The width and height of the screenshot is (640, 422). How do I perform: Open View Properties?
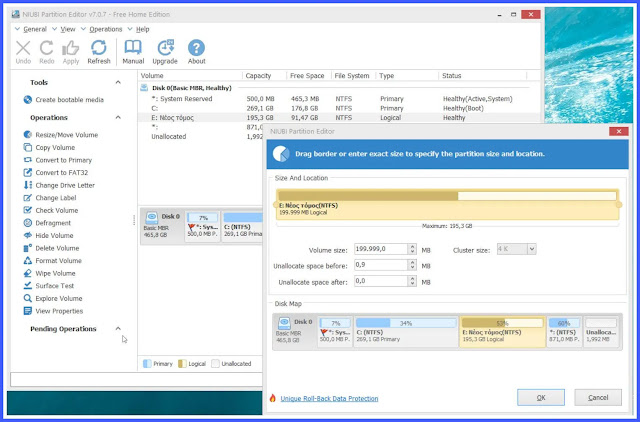(53, 311)
